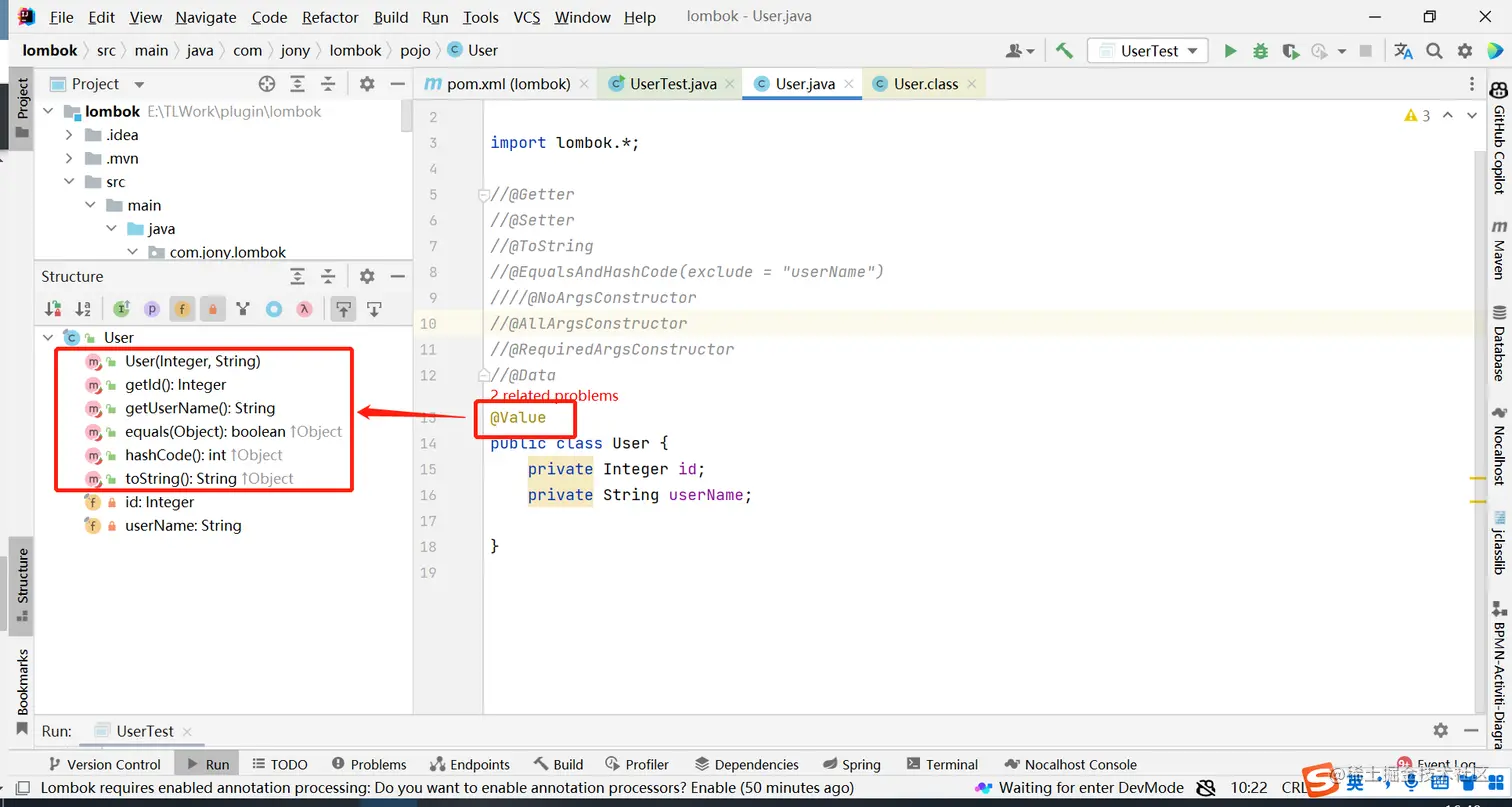Open the Terminal tool window
The image size is (1512, 807).
(x=941, y=765)
